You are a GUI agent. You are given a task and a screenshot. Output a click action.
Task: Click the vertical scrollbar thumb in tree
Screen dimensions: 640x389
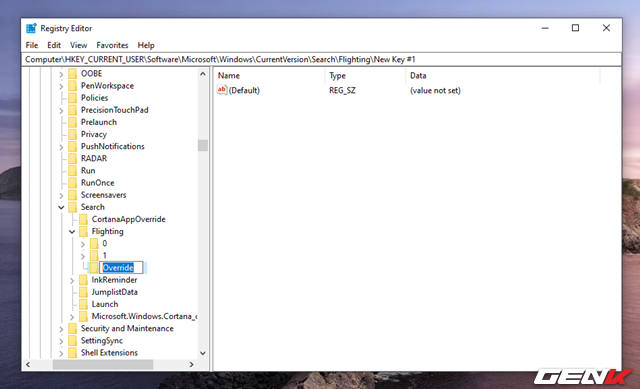point(203,145)
